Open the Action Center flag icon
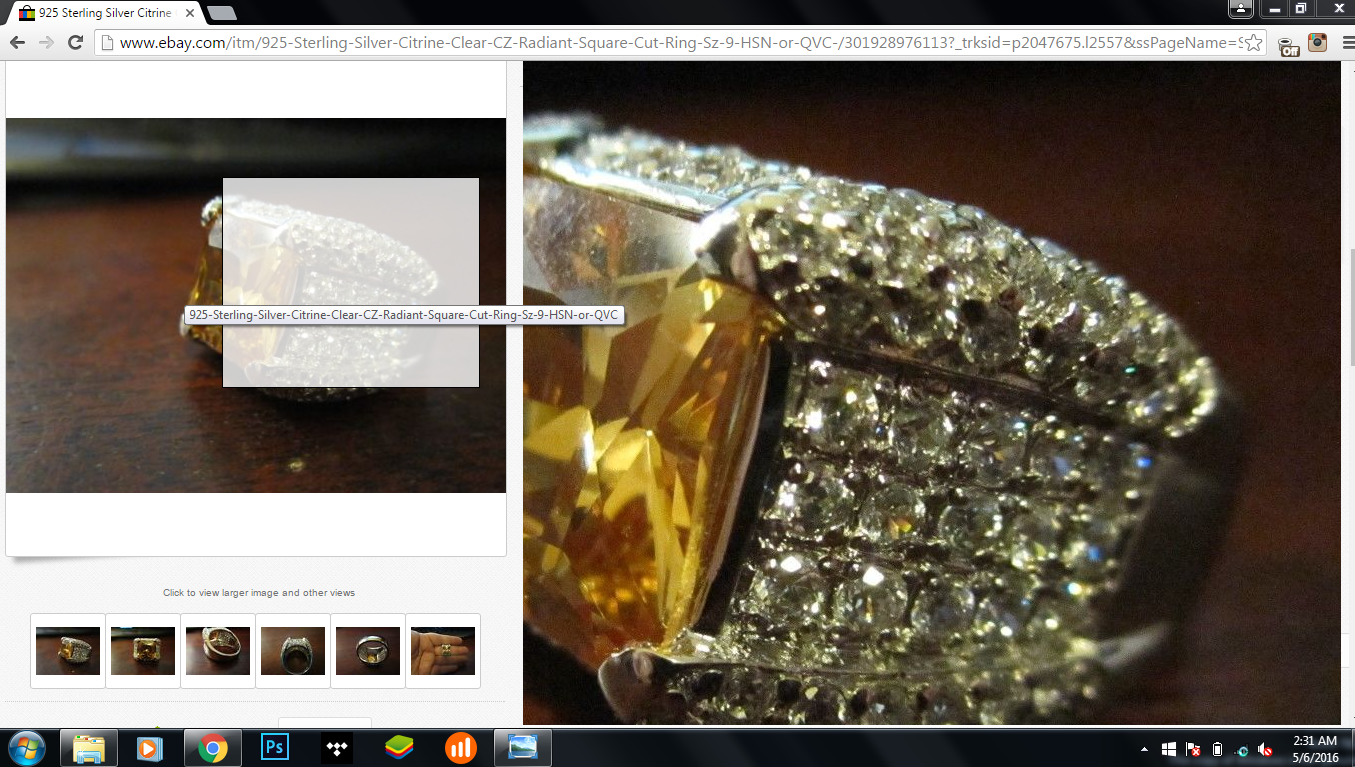Screen dimensions: 1355x767 [1190, 749]
